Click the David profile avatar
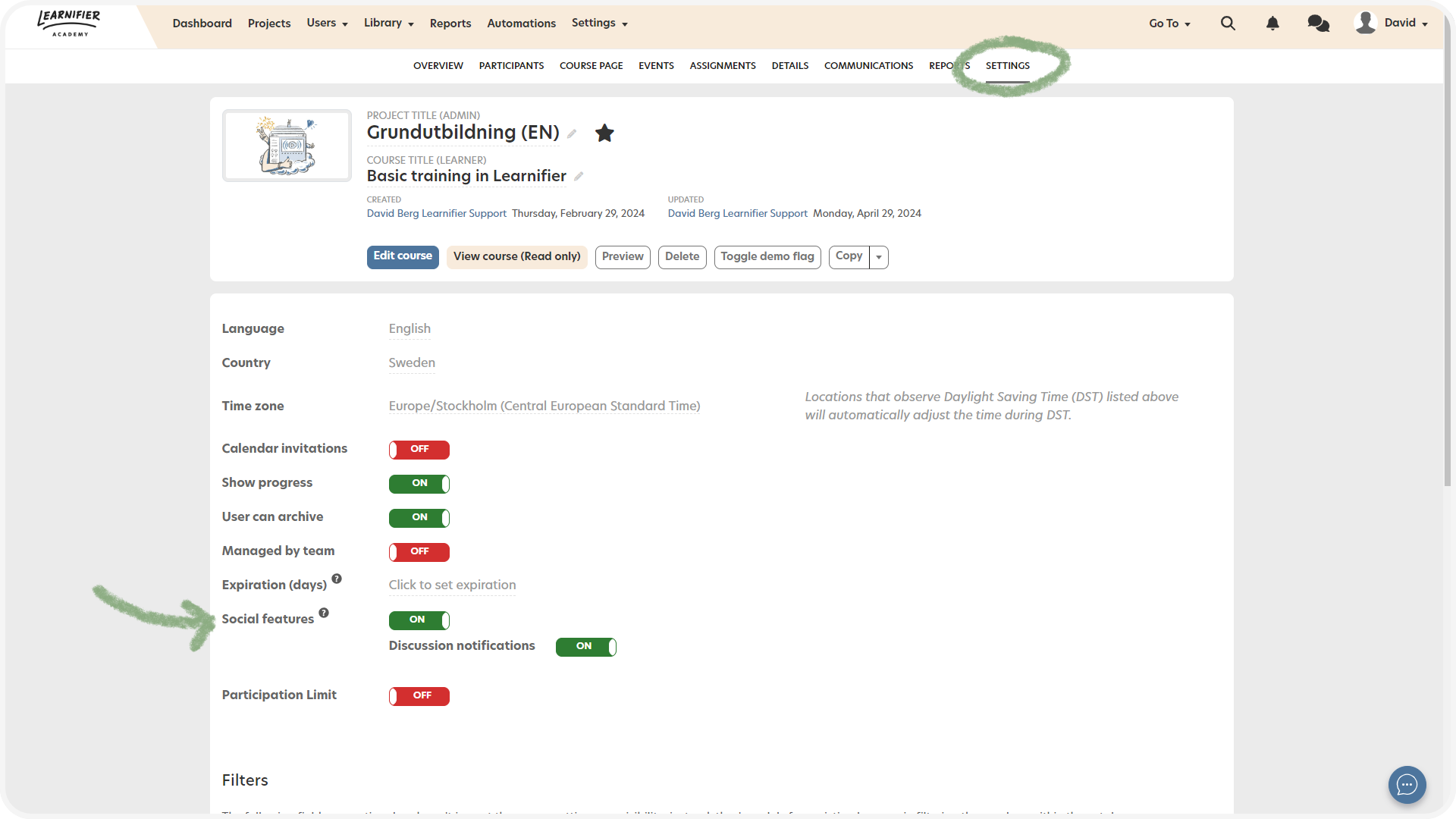Image resolution: width=1456 pixels, height=819 pixels. 1366,23
